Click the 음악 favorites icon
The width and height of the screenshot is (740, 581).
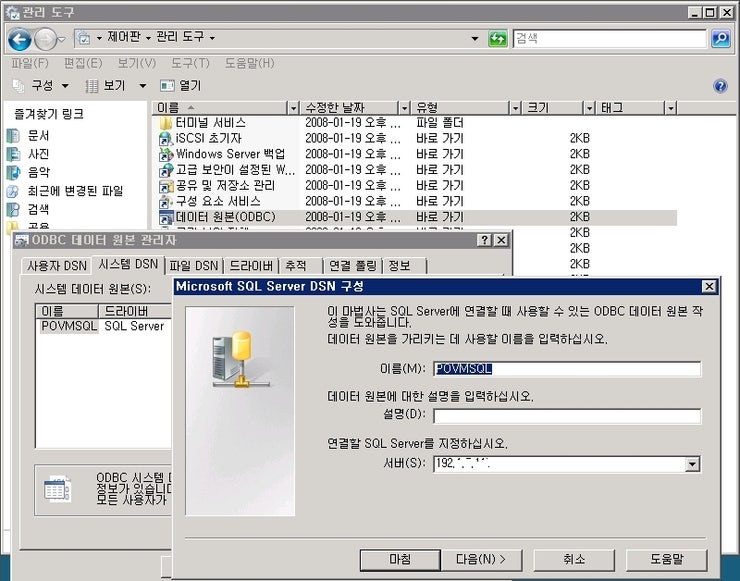[x=13, y=173]
